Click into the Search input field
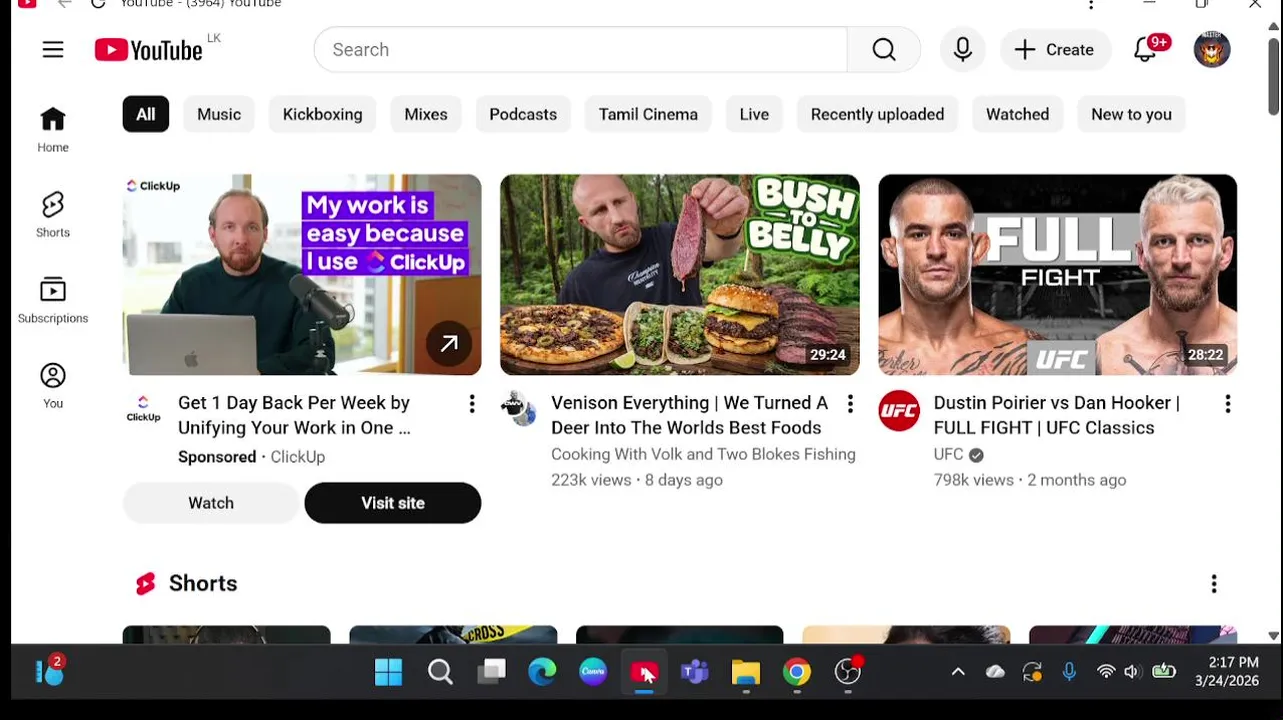 580,50
